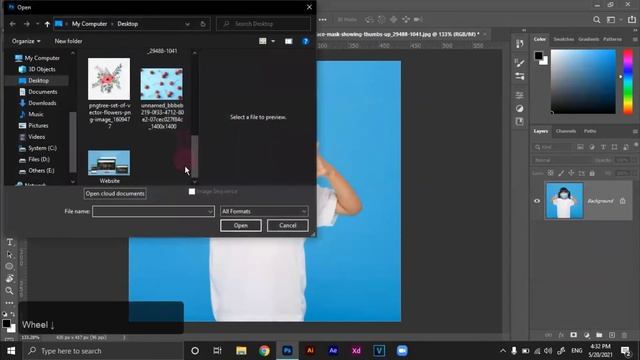Open the All Formats dropdown
The height and width of the screenshot is (360, 640).
264,211
